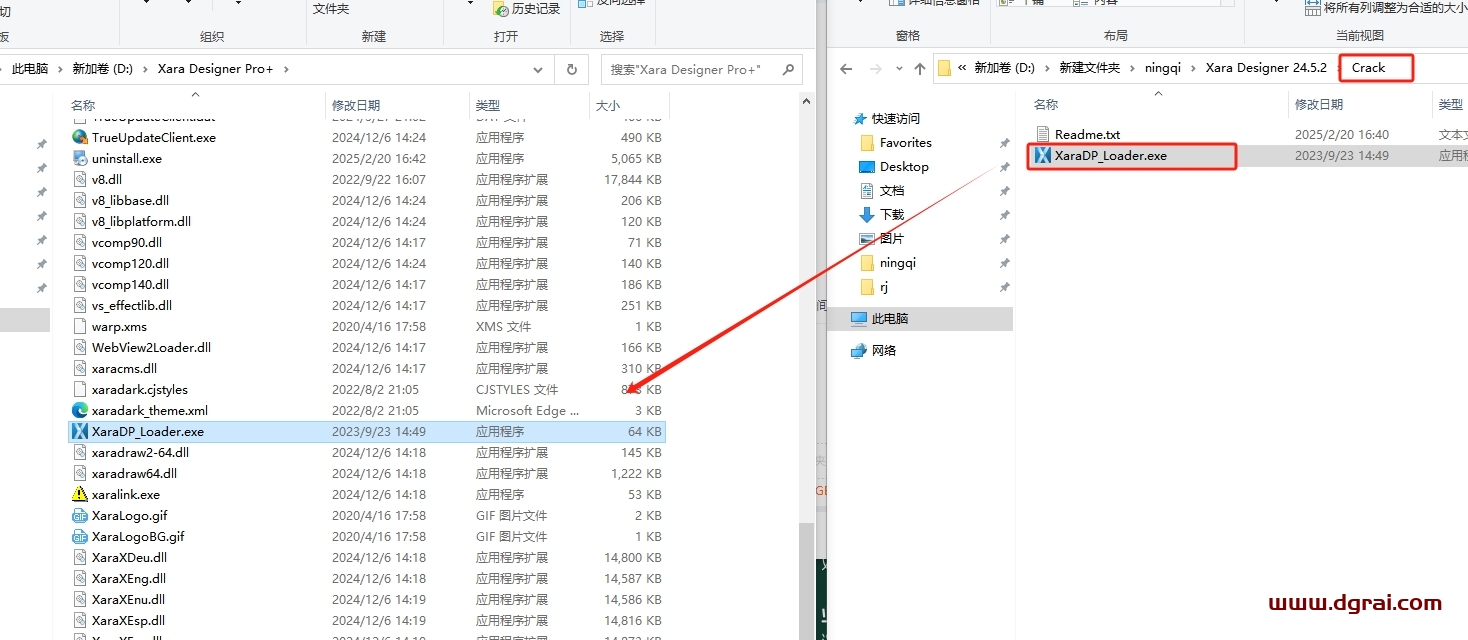Expand chevron after Xara Designer Pro+ breadcrumb
Image resolution: width=1468 pixels, height=640 pixels.
(x=286, y=69)
